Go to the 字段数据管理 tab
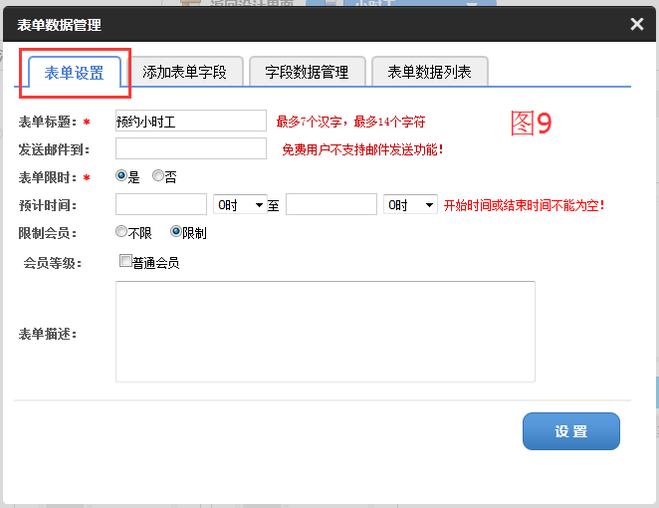659x508 pixels. click(x=306, y=72)
